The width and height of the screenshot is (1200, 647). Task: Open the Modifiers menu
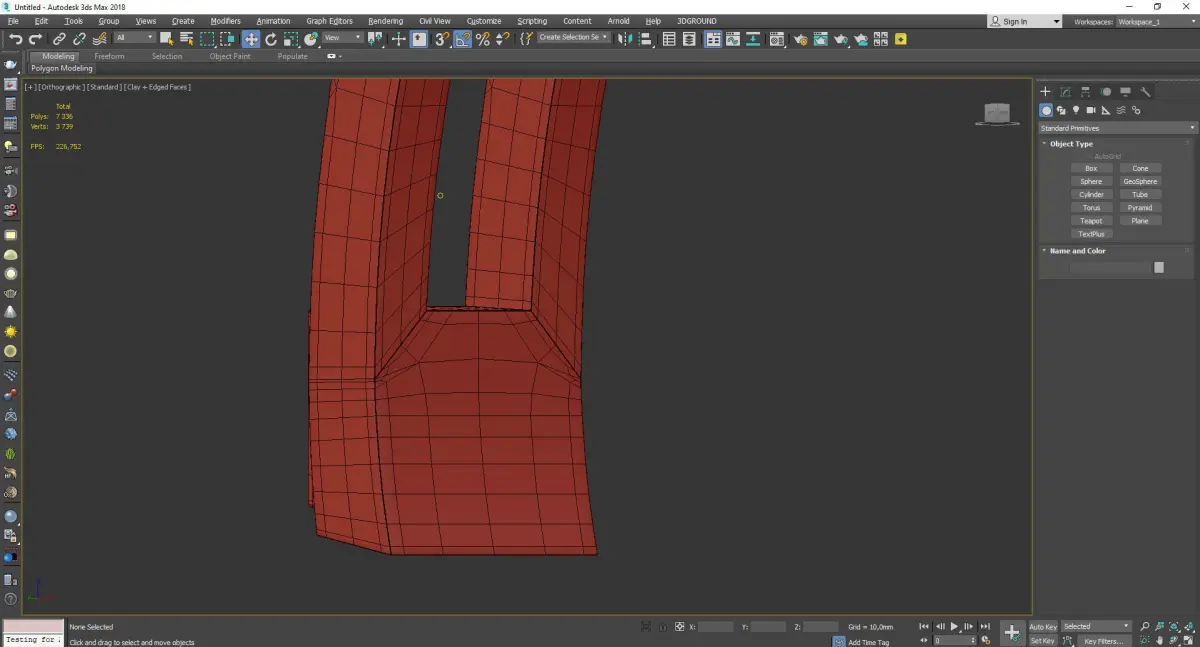[225, 21]
